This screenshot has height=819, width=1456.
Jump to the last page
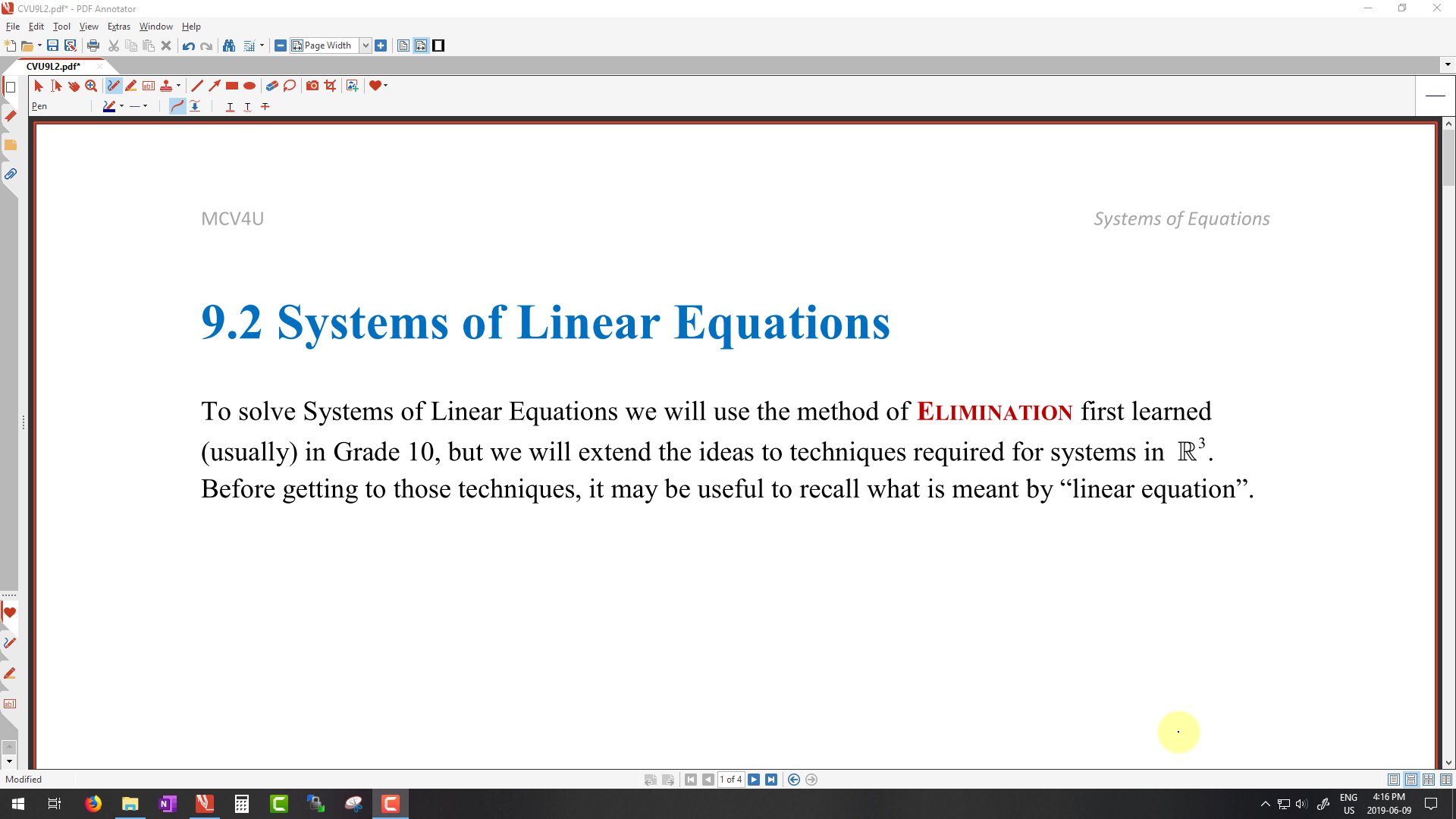pyautogui.click(x=771, y=780)
